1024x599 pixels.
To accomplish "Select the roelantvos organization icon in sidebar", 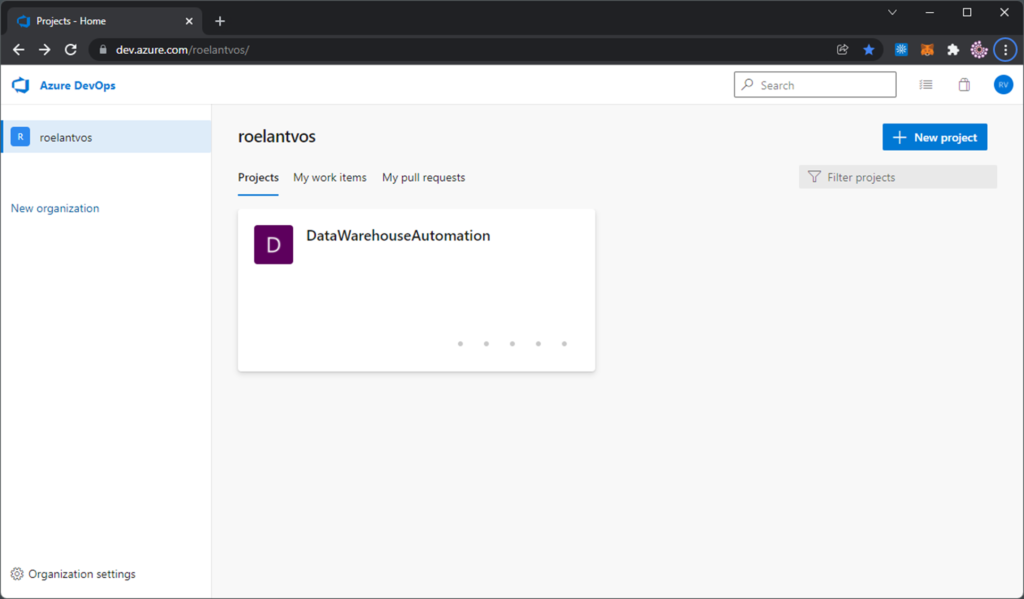I will [20, 136].
